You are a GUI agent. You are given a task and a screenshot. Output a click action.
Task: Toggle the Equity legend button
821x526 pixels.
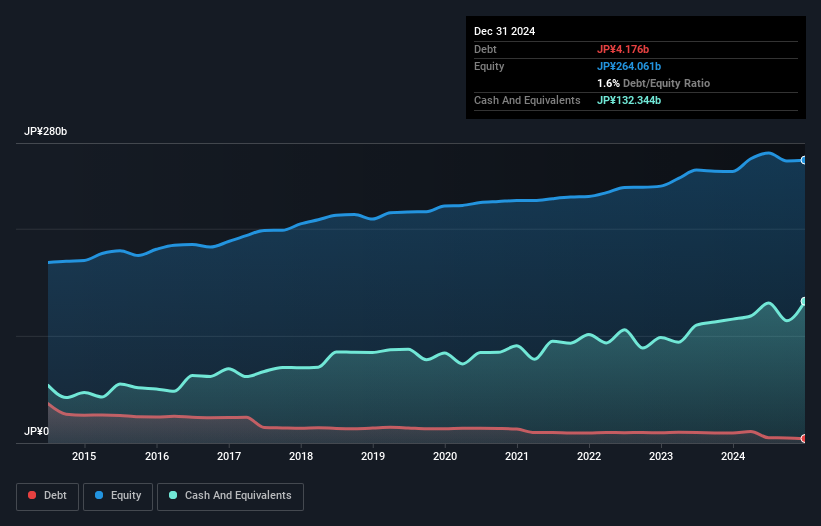[x=118, y=496]
